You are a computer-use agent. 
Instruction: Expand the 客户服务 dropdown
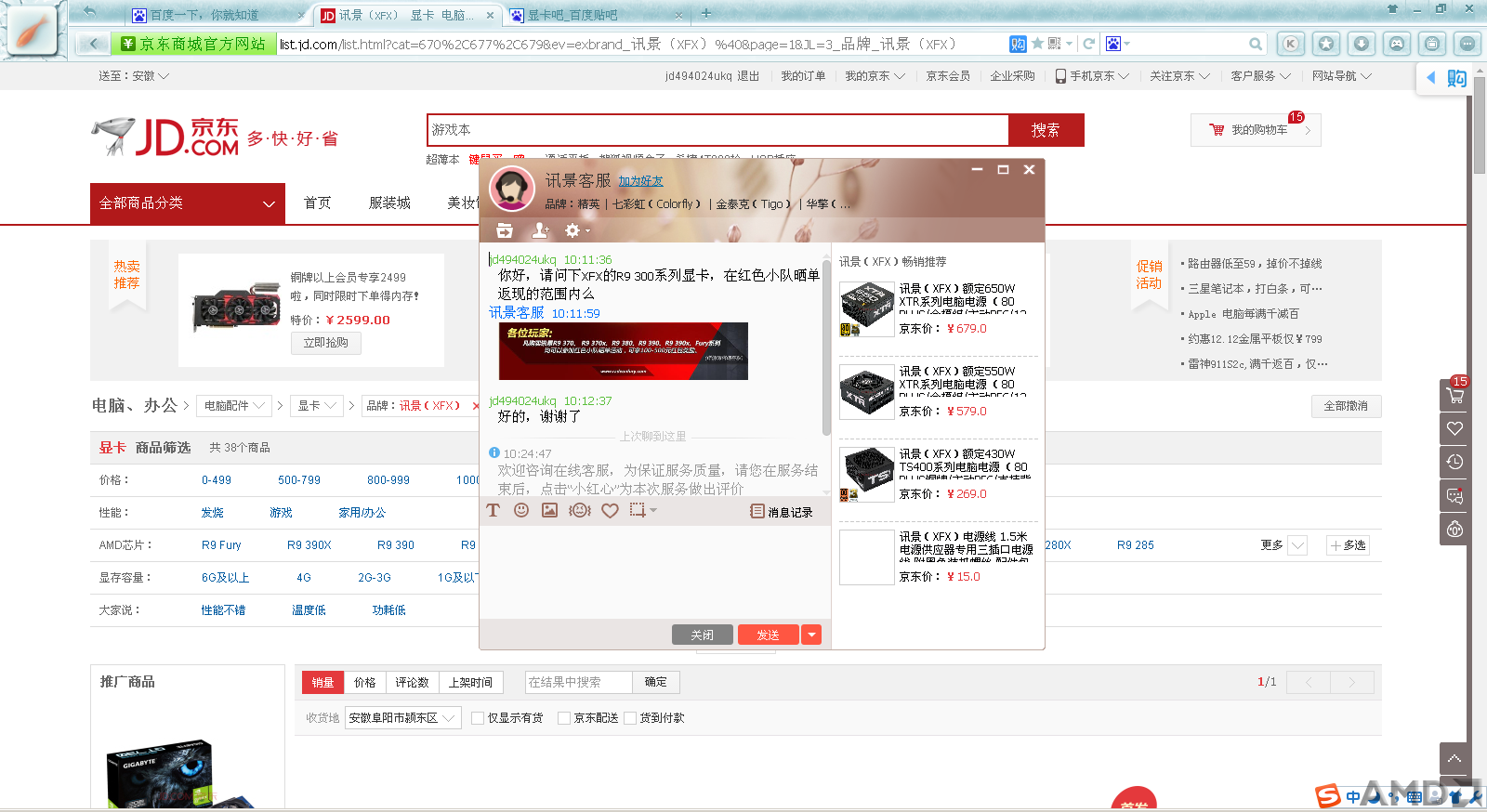tap(1261, 76)
